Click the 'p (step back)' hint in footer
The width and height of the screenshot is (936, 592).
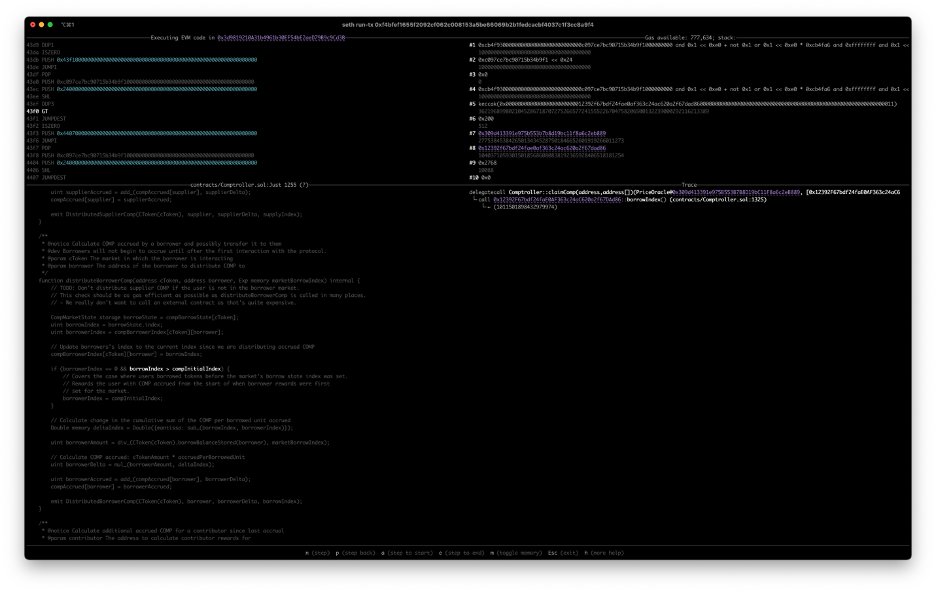pyautogui.click(x=355, y=553)
